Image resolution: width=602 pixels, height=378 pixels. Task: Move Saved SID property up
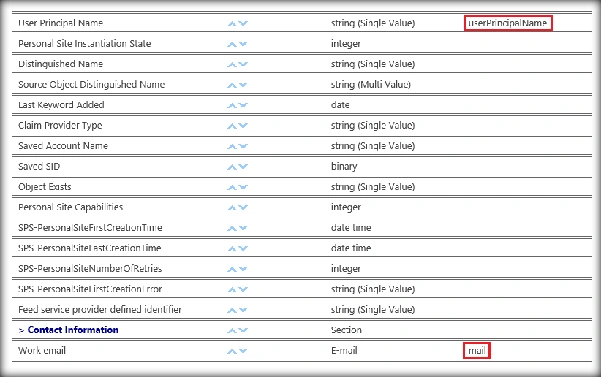[x=232, y=167]
